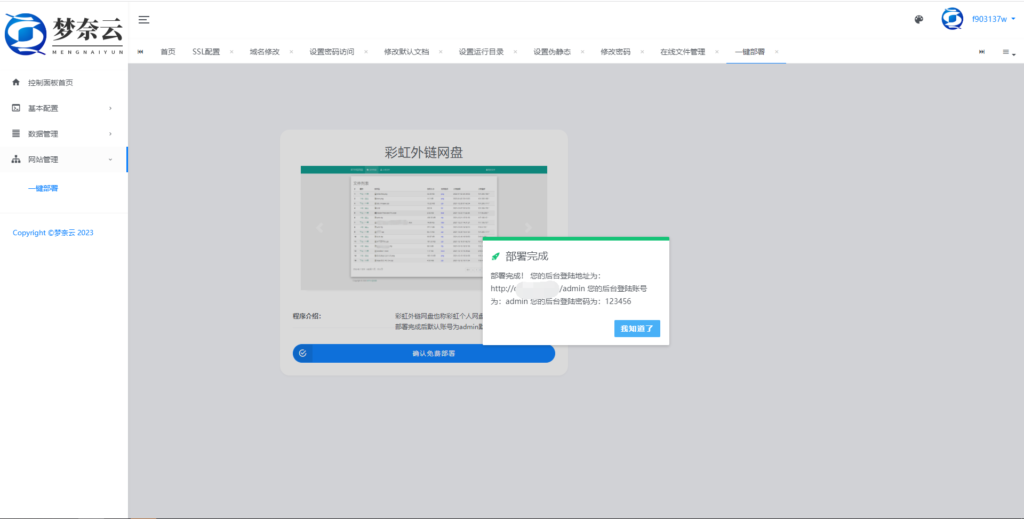The image size is (1024, 519).
Task: Click the user avatar icon
Action: pos(951,19)
